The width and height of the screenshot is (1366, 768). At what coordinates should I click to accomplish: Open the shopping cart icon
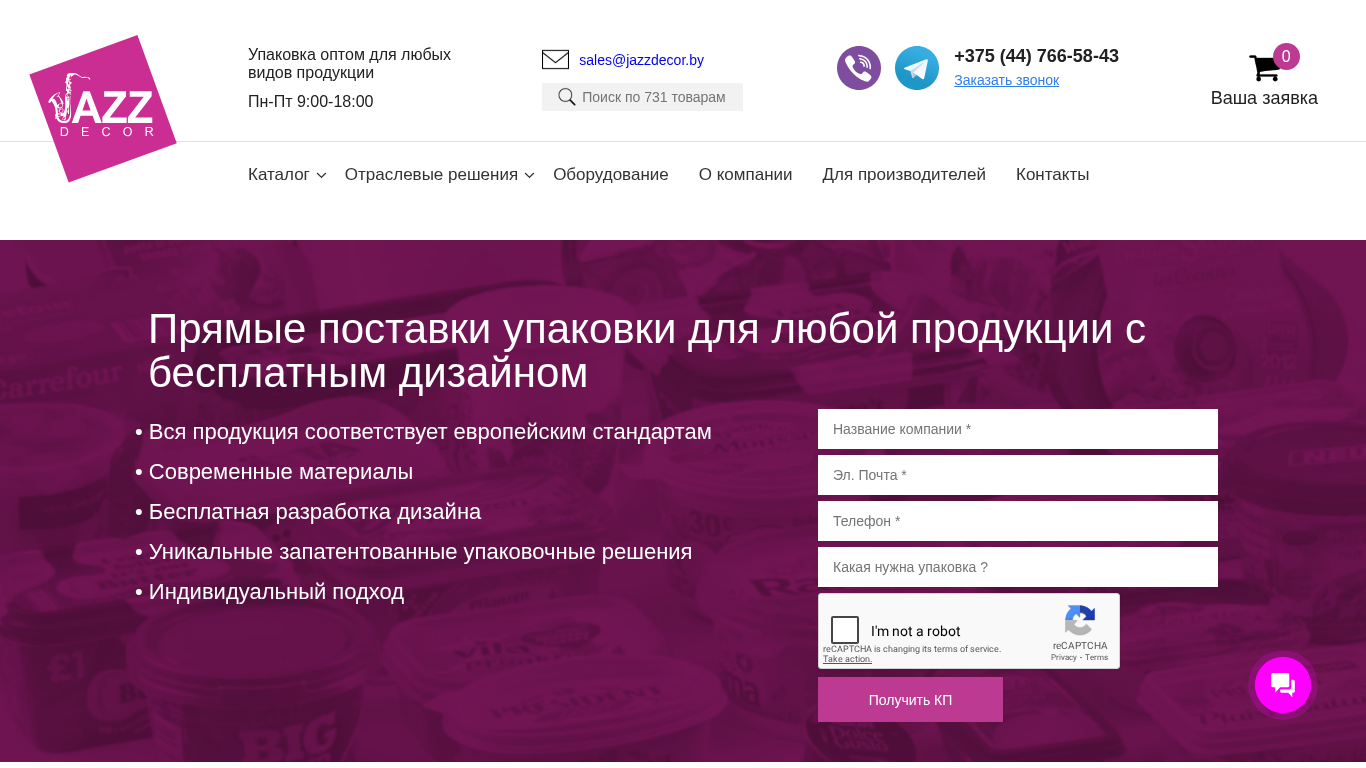pyautogui.click(x=1264, y=68)
